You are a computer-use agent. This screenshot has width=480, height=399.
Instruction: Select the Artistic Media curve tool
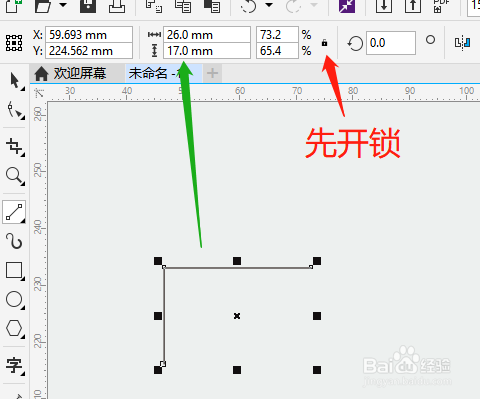pos(14,241)
